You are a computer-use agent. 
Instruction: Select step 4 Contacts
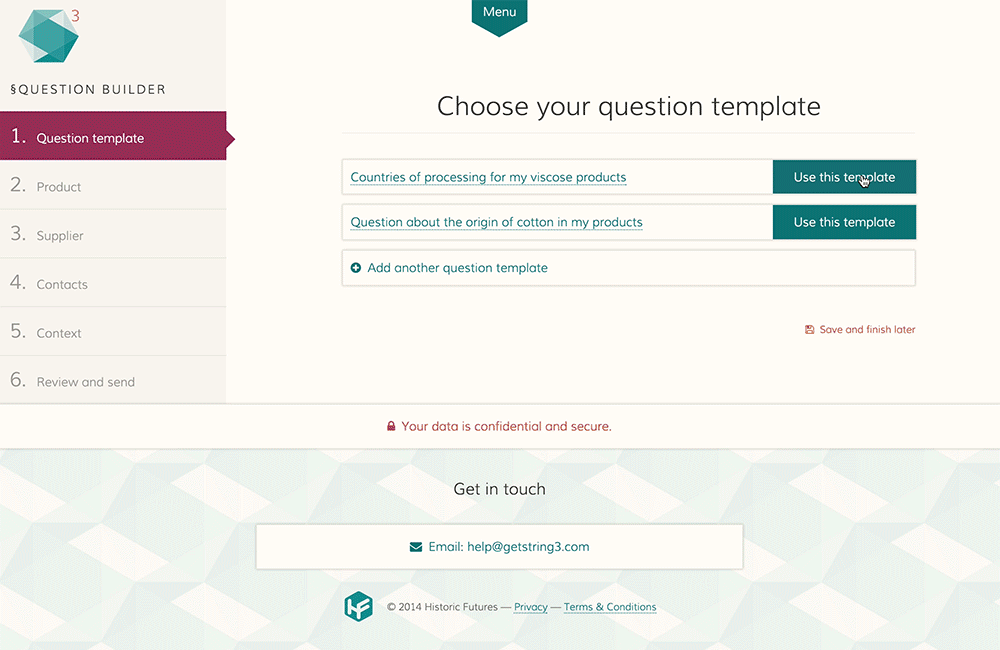(x=113, y=283)
